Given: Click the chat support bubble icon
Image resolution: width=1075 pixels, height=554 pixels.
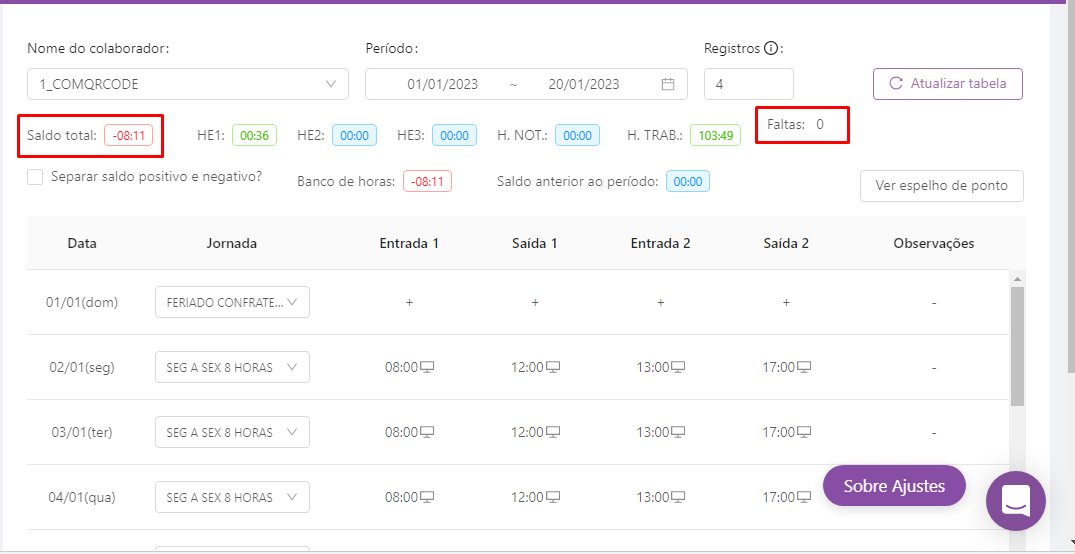Looking at the screenshot, I should pos(1015,500).
